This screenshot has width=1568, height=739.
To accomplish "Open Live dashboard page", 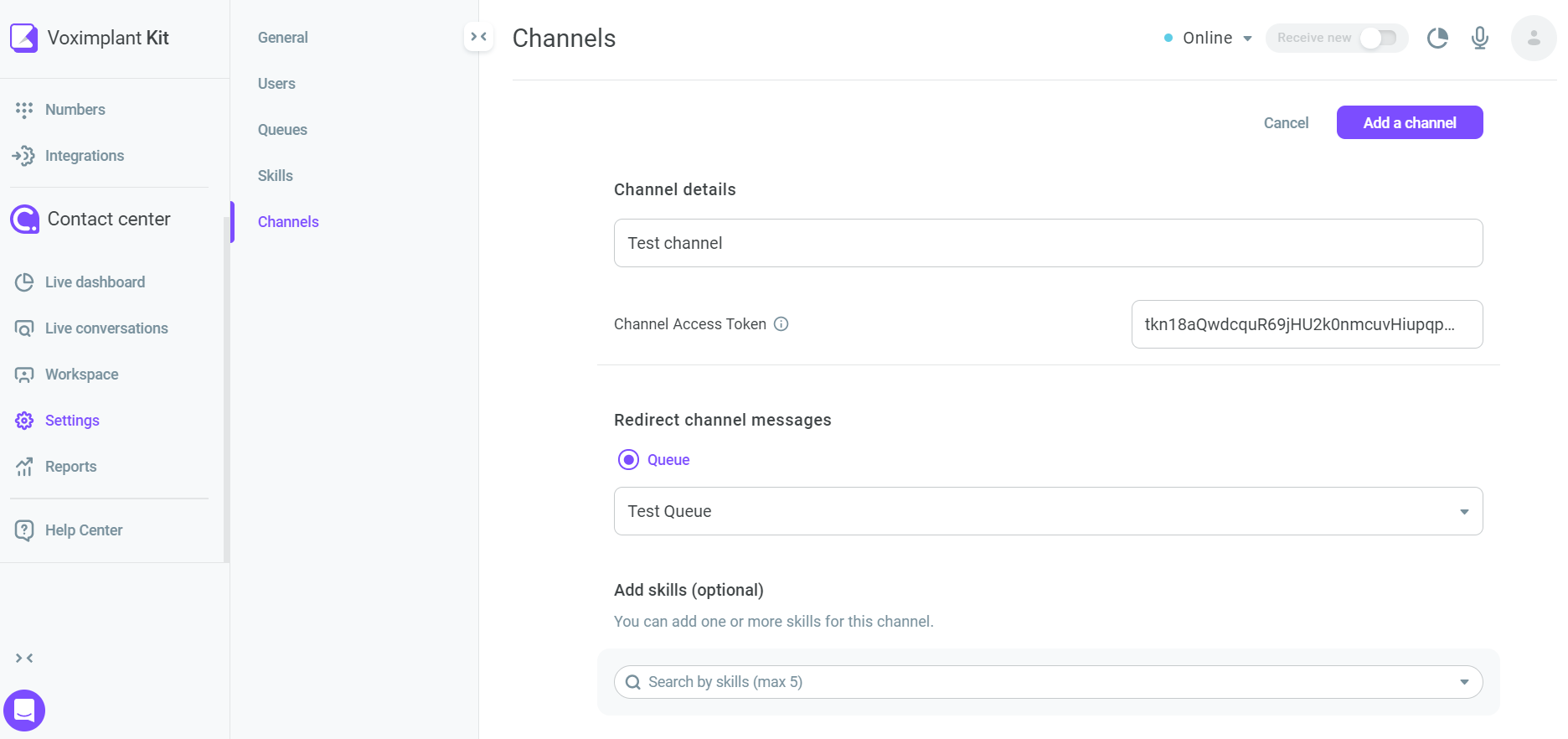I will (x=95, y=282).
